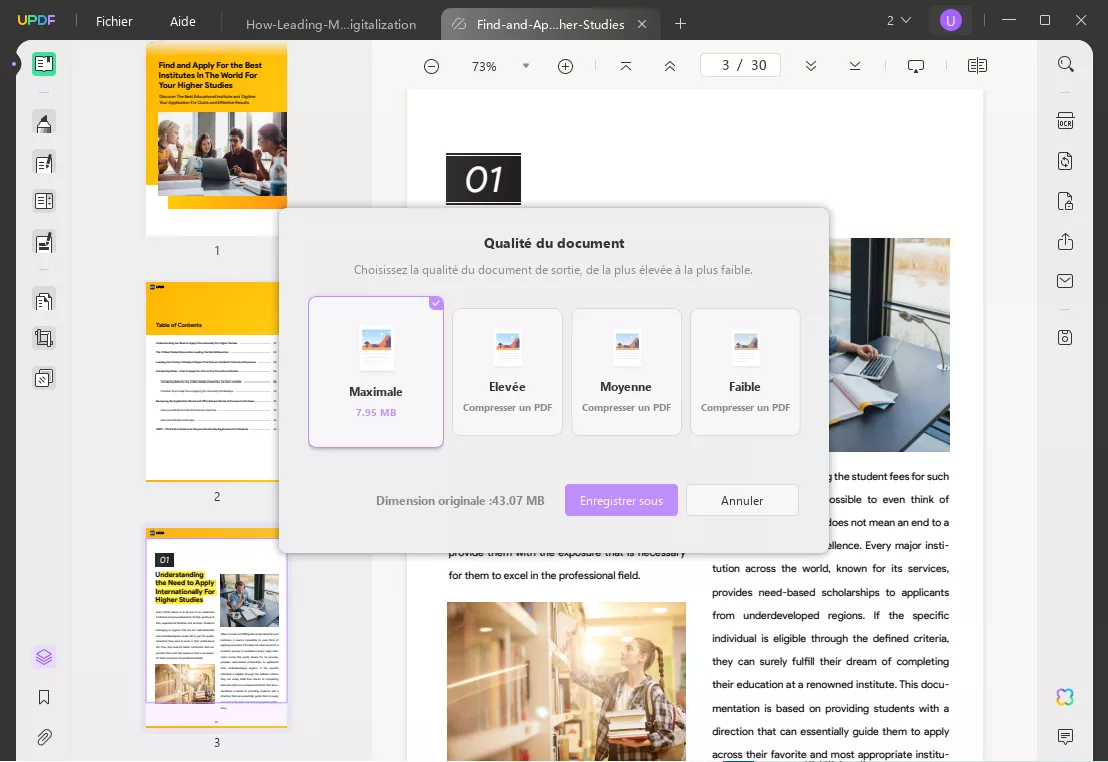Open the Search magnifier icon
The image size is (1108, 762).
pyautogui.click(x=1066, y=64)
